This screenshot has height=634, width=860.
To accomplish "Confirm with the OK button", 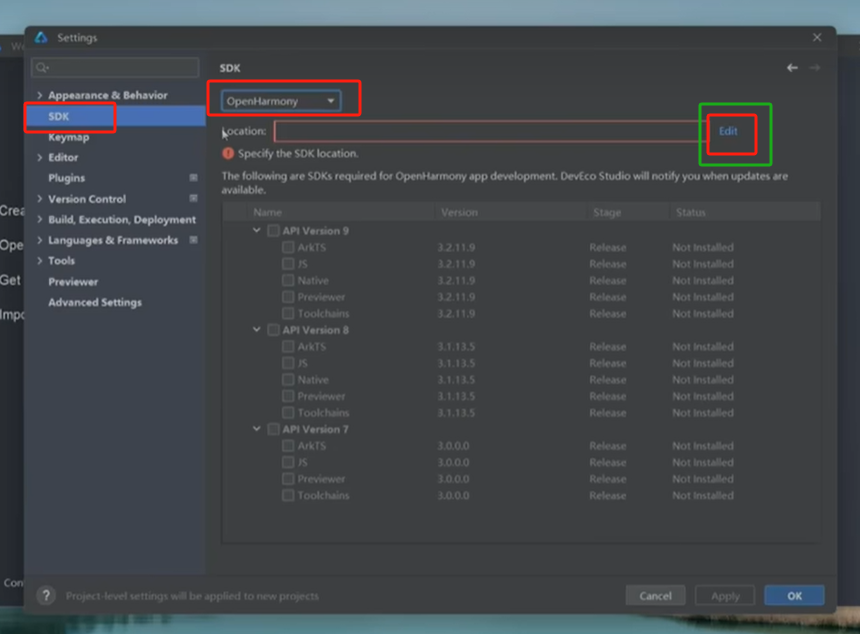I will 794,596.
